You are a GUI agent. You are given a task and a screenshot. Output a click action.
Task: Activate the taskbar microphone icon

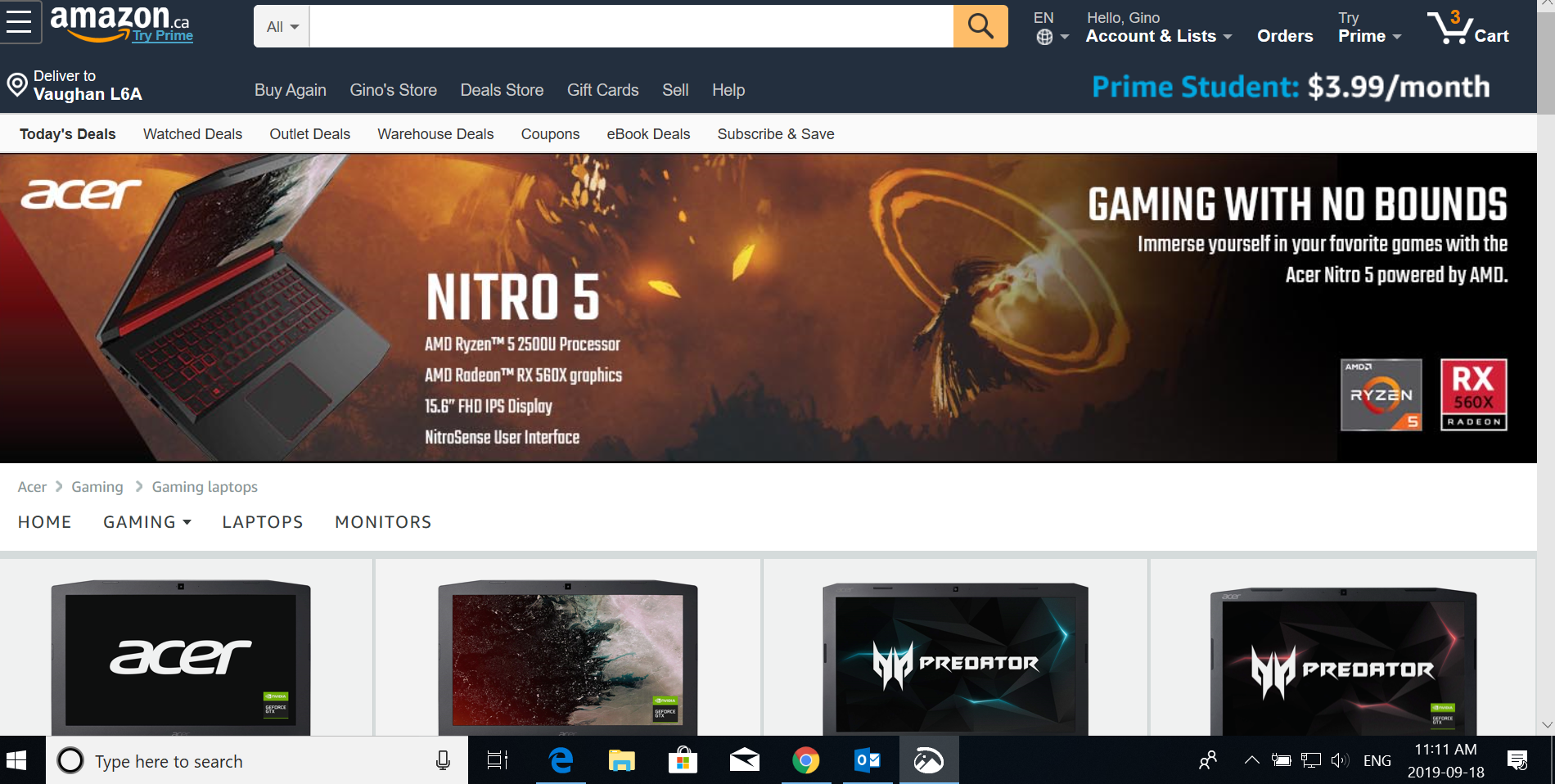click(443, 761)
